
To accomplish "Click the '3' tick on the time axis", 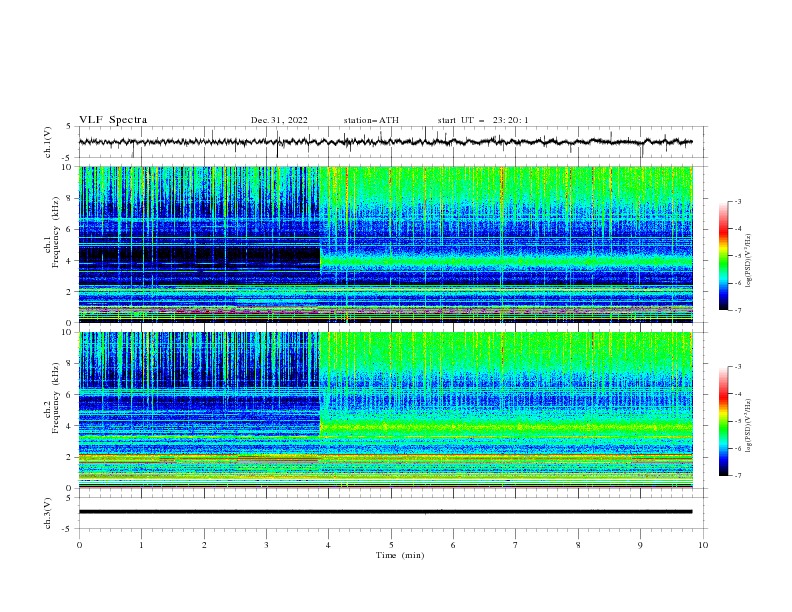I will click(x=266, y=545).
